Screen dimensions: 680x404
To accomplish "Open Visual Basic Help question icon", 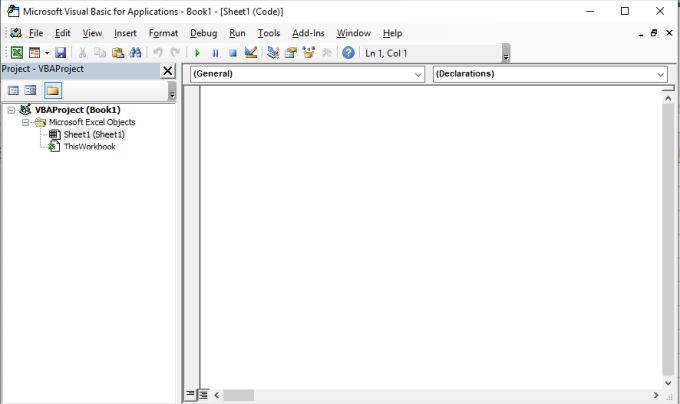I will click(x=348, y=53).
